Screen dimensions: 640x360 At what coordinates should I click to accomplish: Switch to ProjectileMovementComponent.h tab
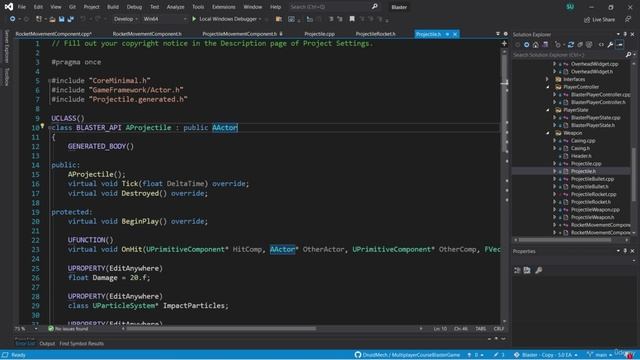point(240,34)
